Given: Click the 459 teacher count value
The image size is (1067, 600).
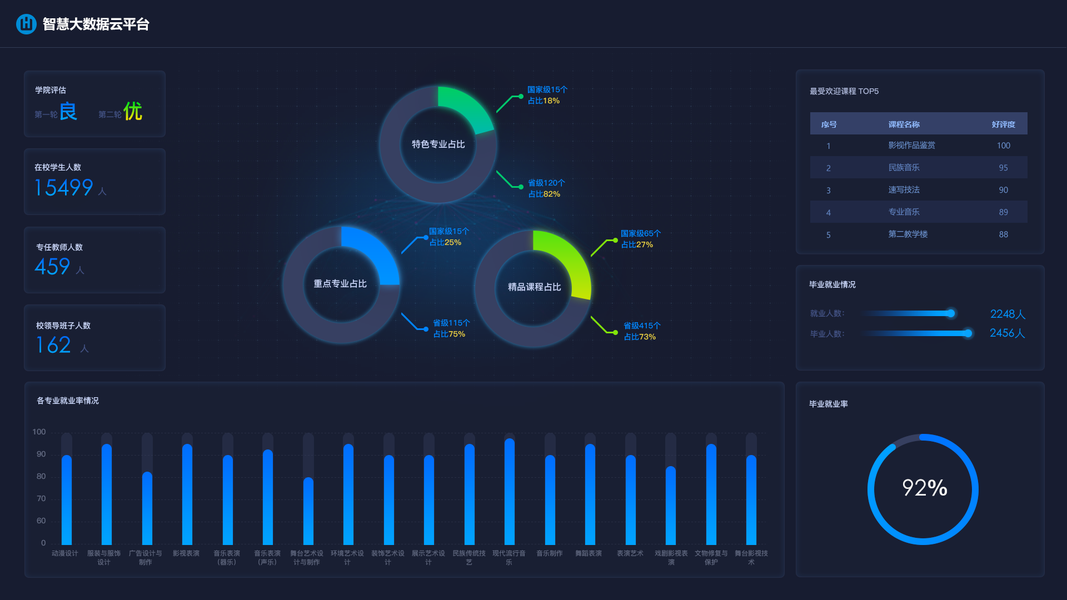Looking at the screenshot, I should point(52,267).
